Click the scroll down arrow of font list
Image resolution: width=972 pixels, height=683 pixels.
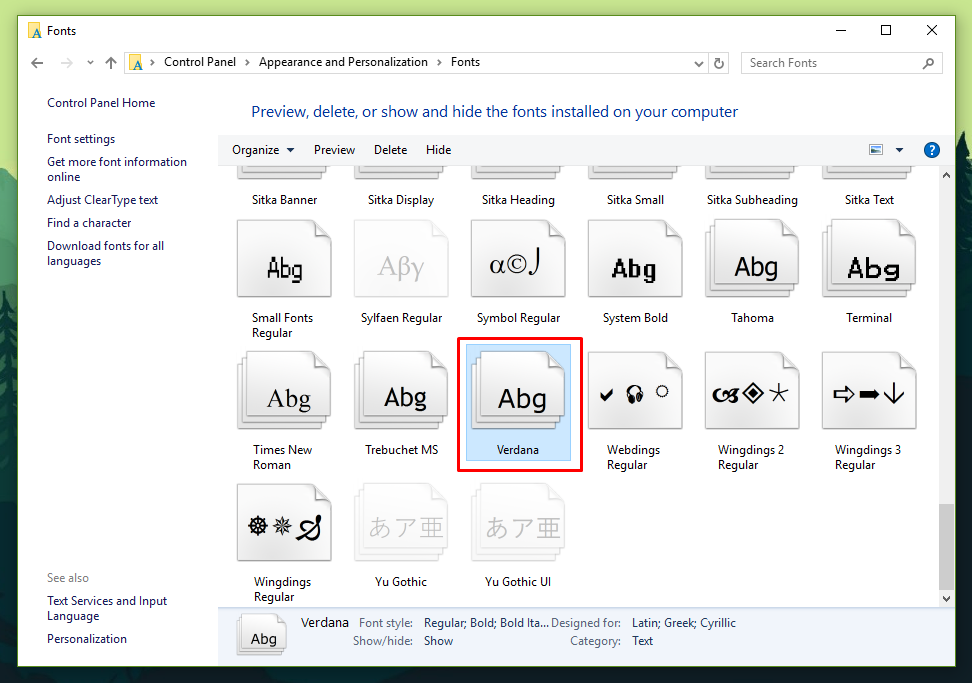[x=946, y=599]
